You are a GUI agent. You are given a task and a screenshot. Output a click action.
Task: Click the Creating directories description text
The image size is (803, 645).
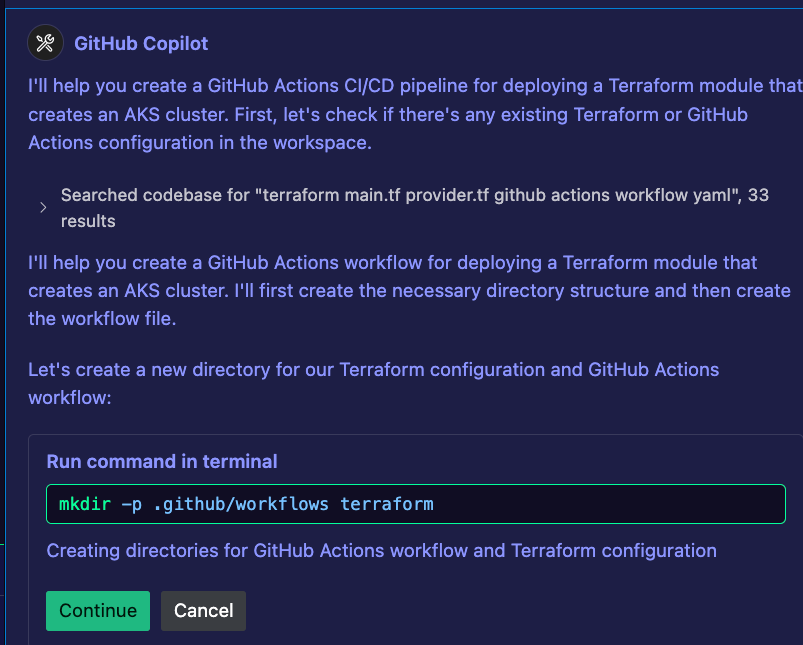click(x=382, y=551)
